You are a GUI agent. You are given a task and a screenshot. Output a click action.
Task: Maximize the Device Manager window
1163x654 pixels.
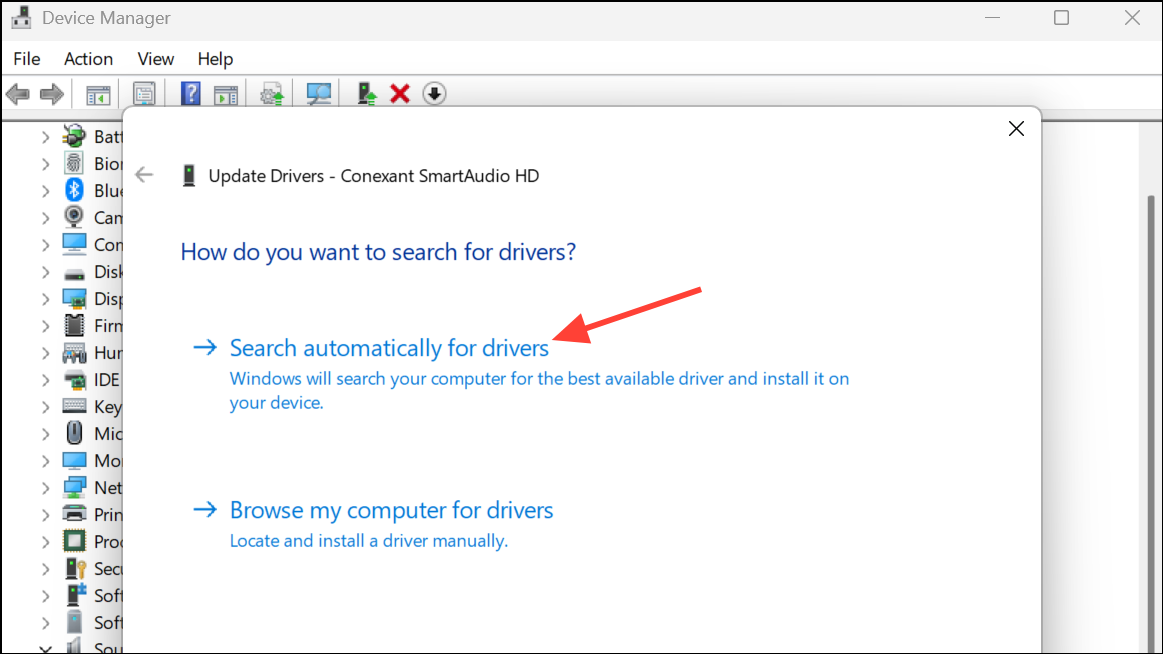click(x=1061, y=18)
